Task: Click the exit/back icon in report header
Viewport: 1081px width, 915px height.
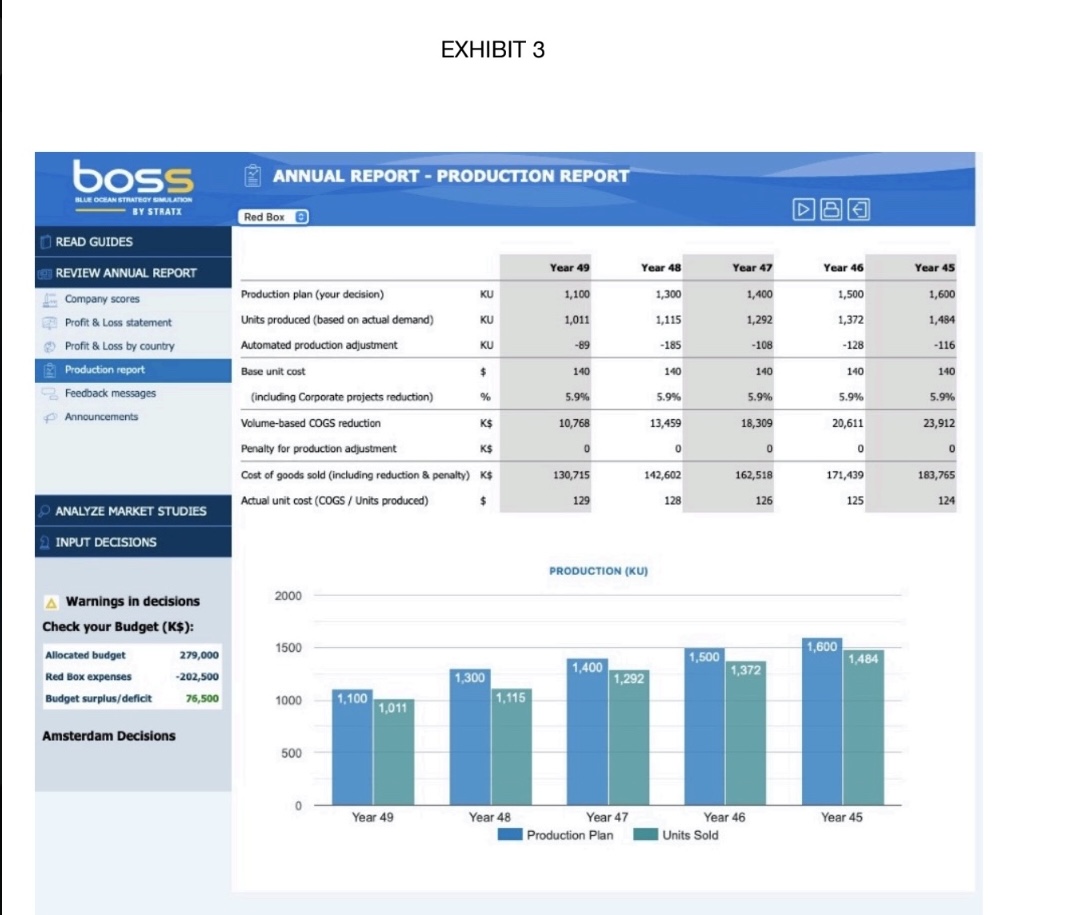Action: coord(858,209)
